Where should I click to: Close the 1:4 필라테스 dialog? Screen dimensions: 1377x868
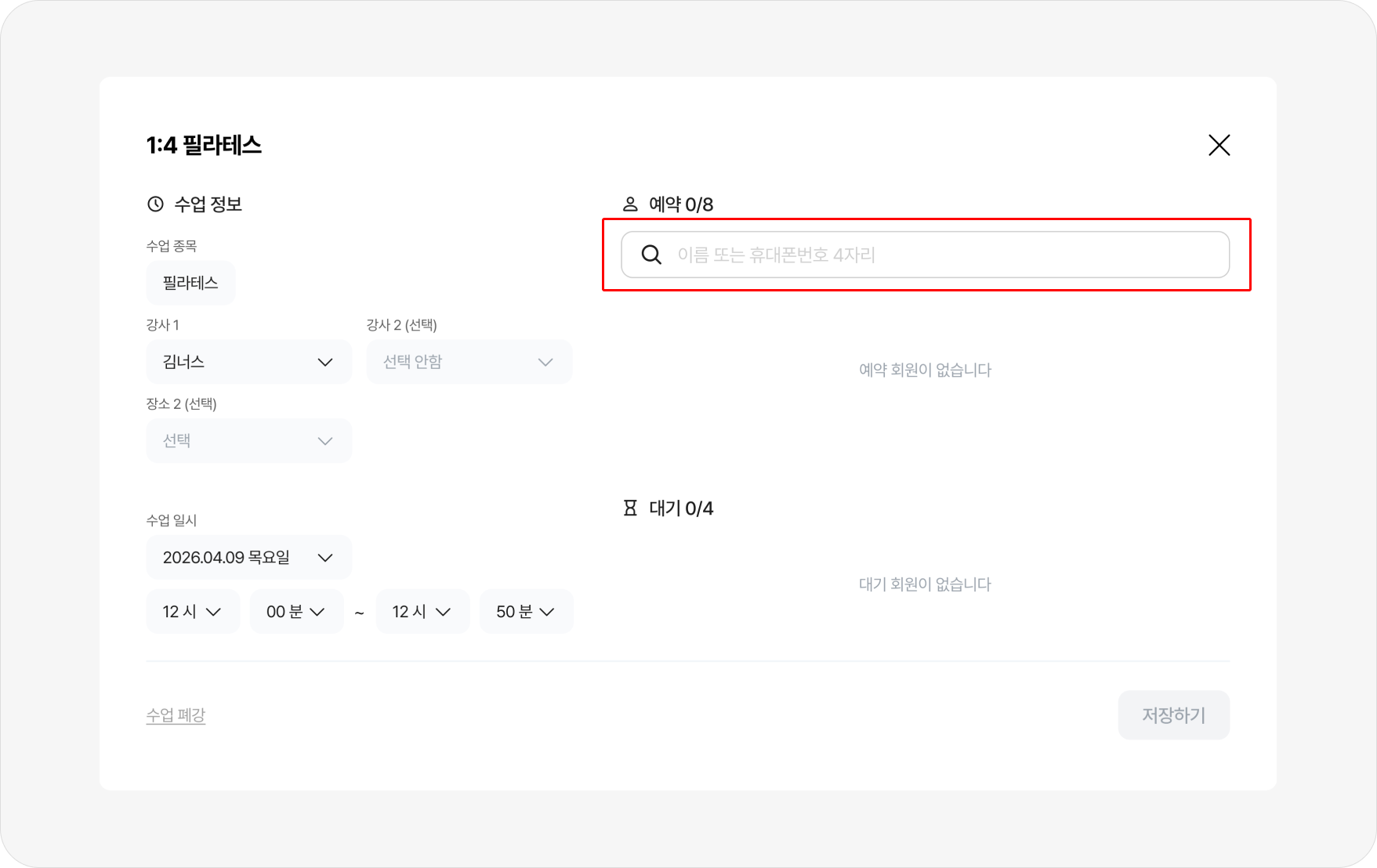pos(1219,145)
